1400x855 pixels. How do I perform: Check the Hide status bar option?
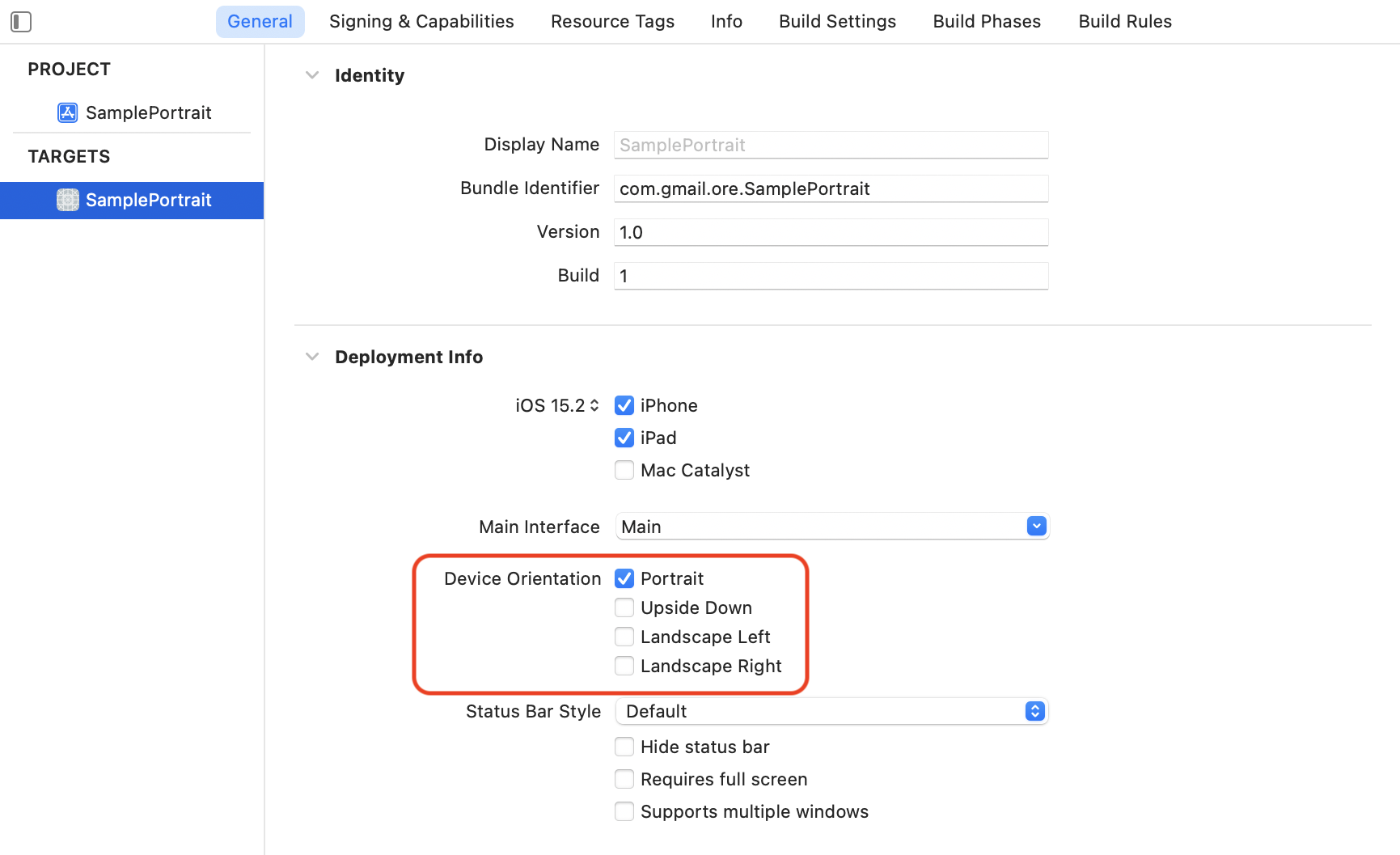click(x=624, y=747)
